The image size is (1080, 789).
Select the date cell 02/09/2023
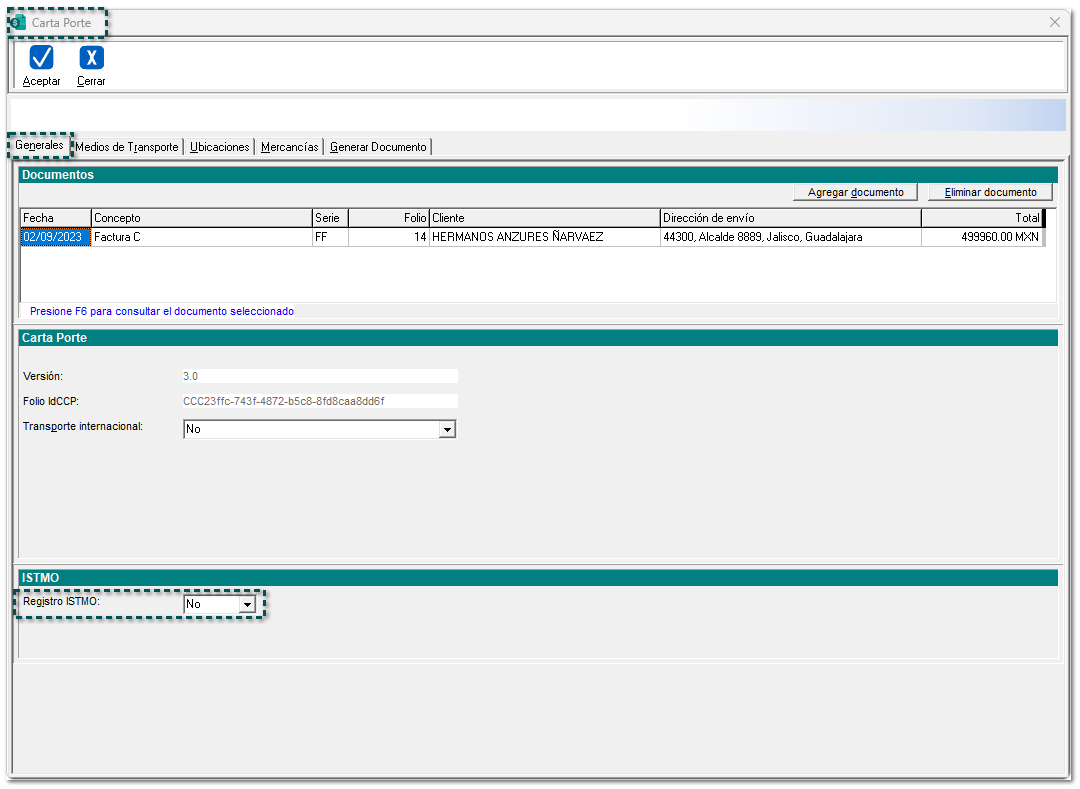coord(56,237)
